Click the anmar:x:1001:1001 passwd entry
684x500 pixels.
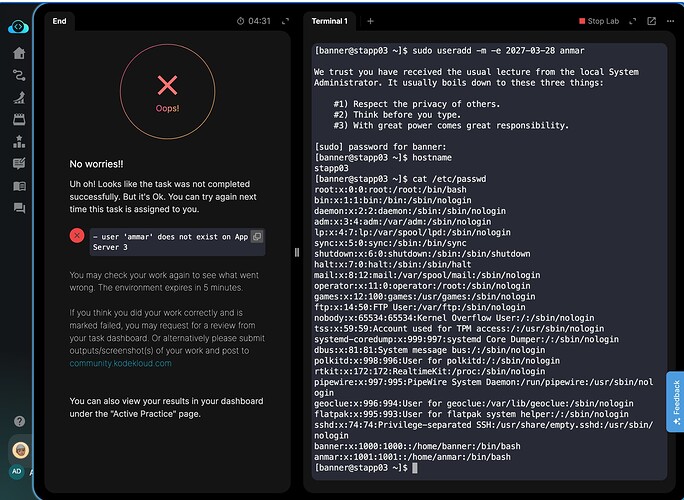tap(412, 457)
